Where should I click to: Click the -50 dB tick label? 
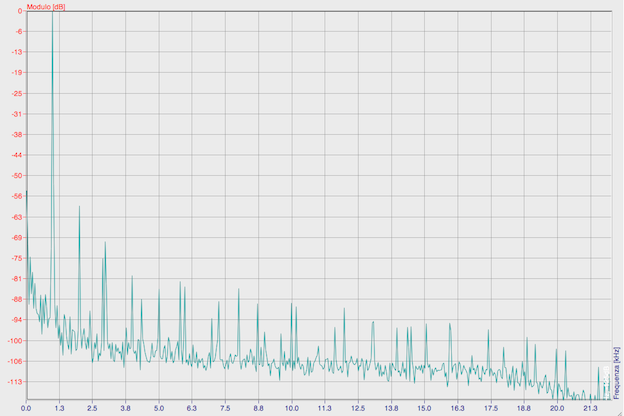(17, 176)
